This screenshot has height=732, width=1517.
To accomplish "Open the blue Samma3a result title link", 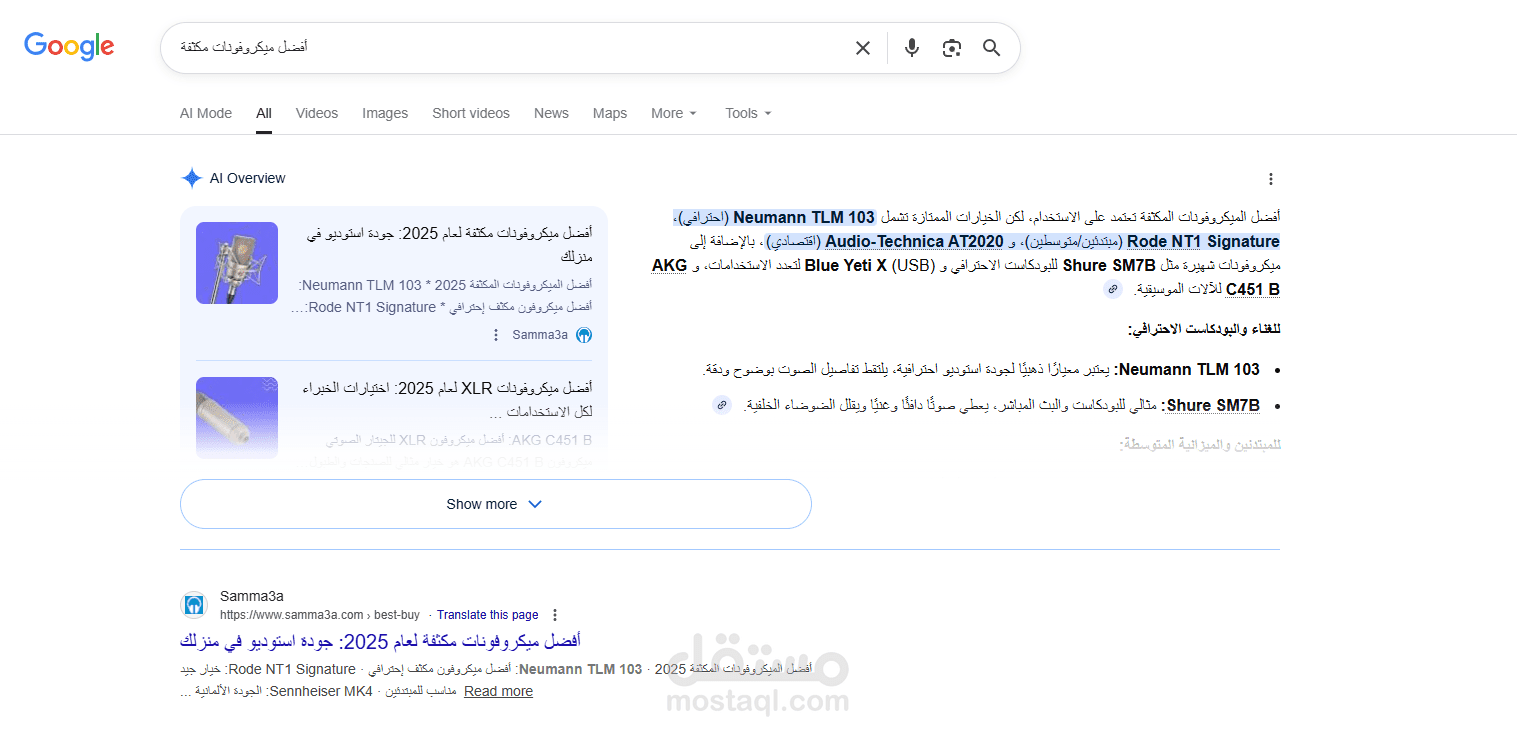I will pyautogui.click(x=380, y=640).
